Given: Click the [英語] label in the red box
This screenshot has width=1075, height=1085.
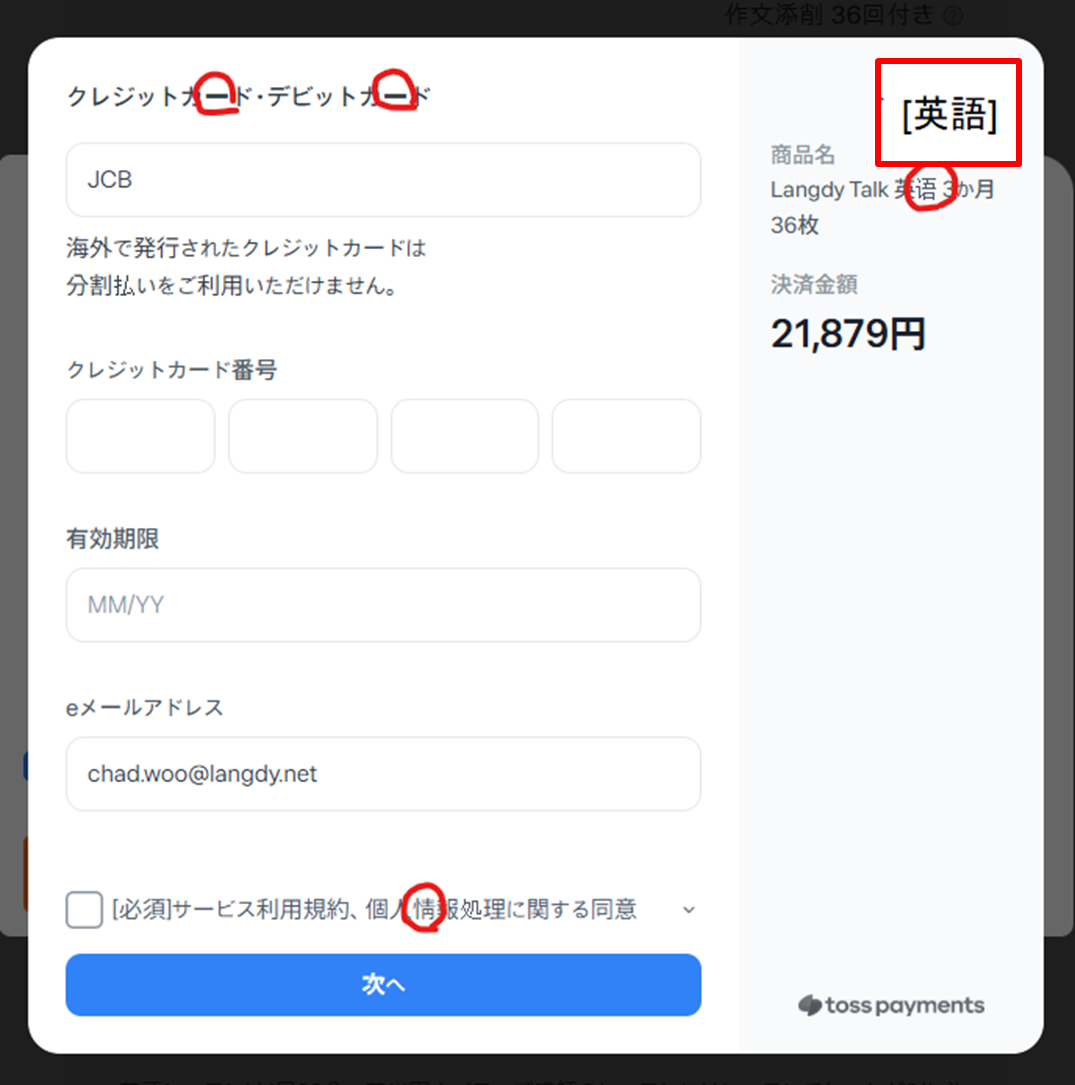Looking at the screenshot, I should pos(949,114).
